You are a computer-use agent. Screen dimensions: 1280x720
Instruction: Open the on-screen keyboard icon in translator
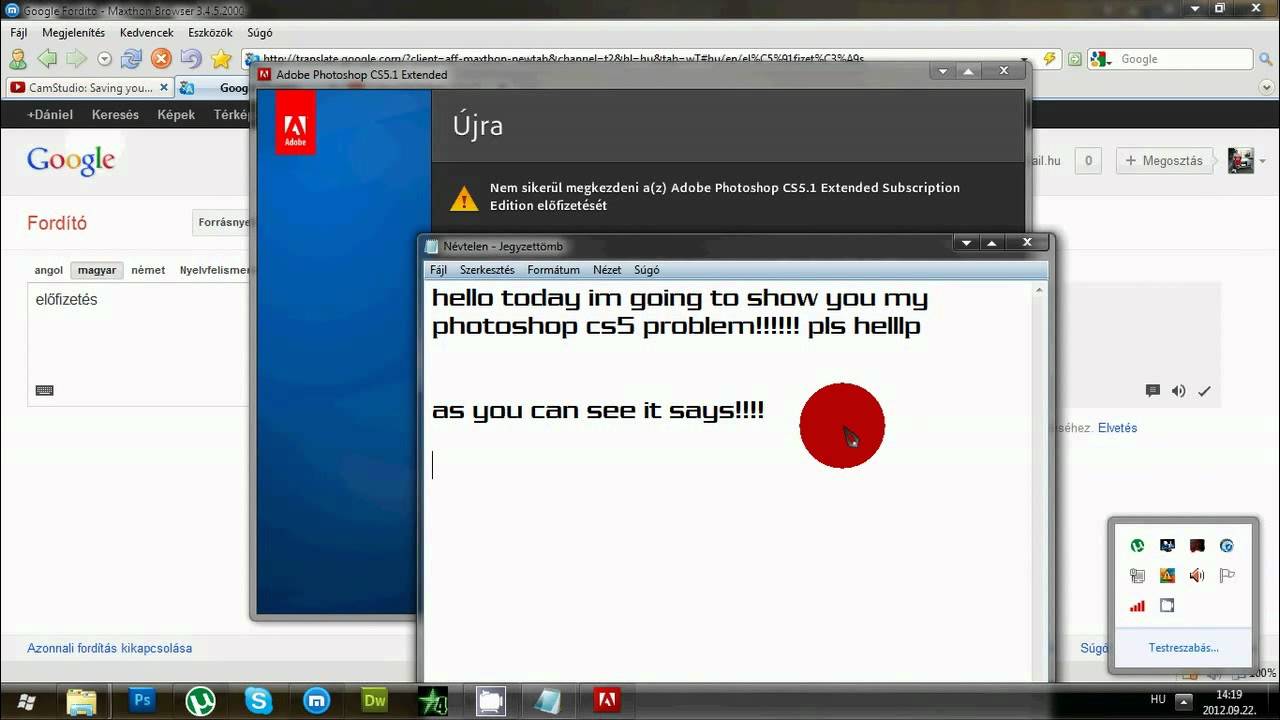pyautogui.click(x=44, y=391)
